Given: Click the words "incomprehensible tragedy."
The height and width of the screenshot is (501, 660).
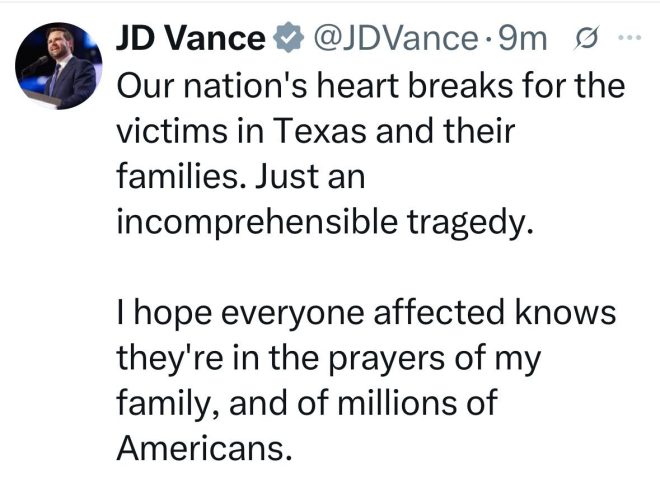Looking at the screenshot, I should tap(325, 222).
